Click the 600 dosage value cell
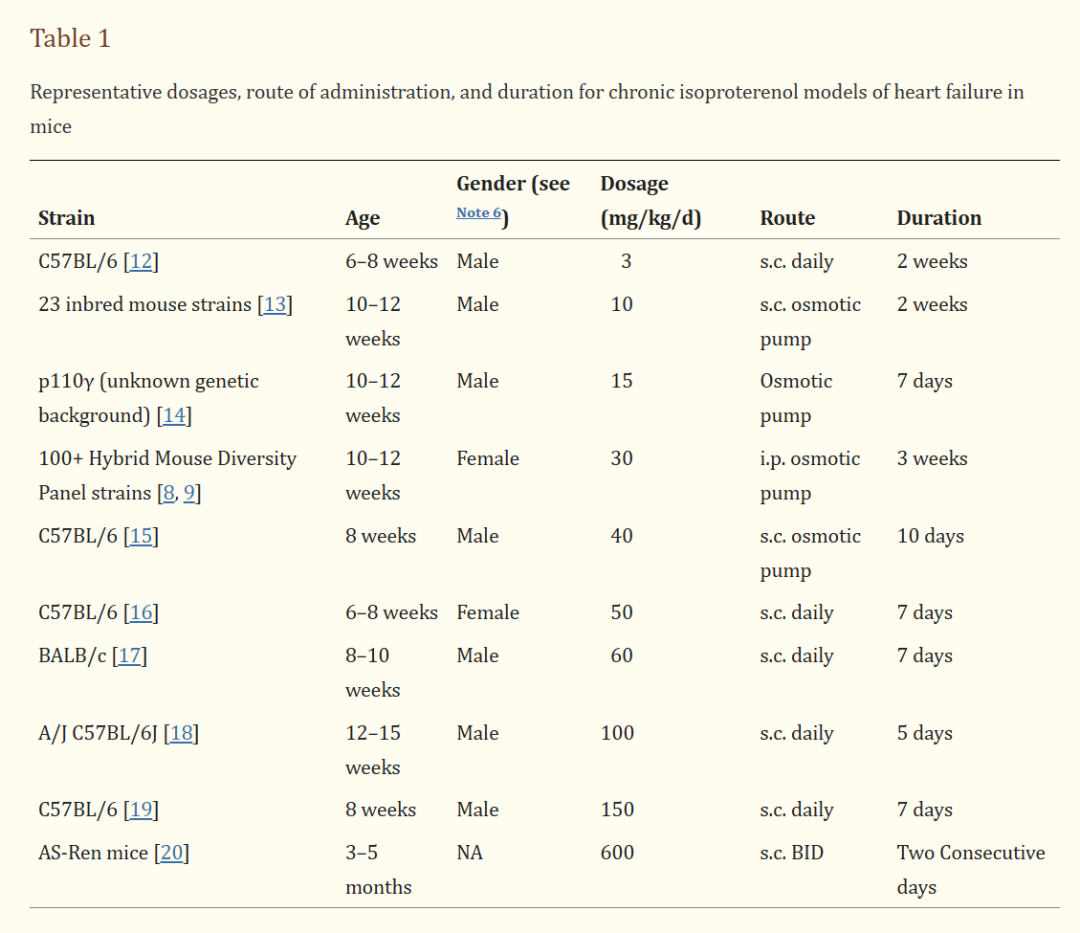This screenshot has width=1080, height=933. pyautogui.click(x=617, y=853)
